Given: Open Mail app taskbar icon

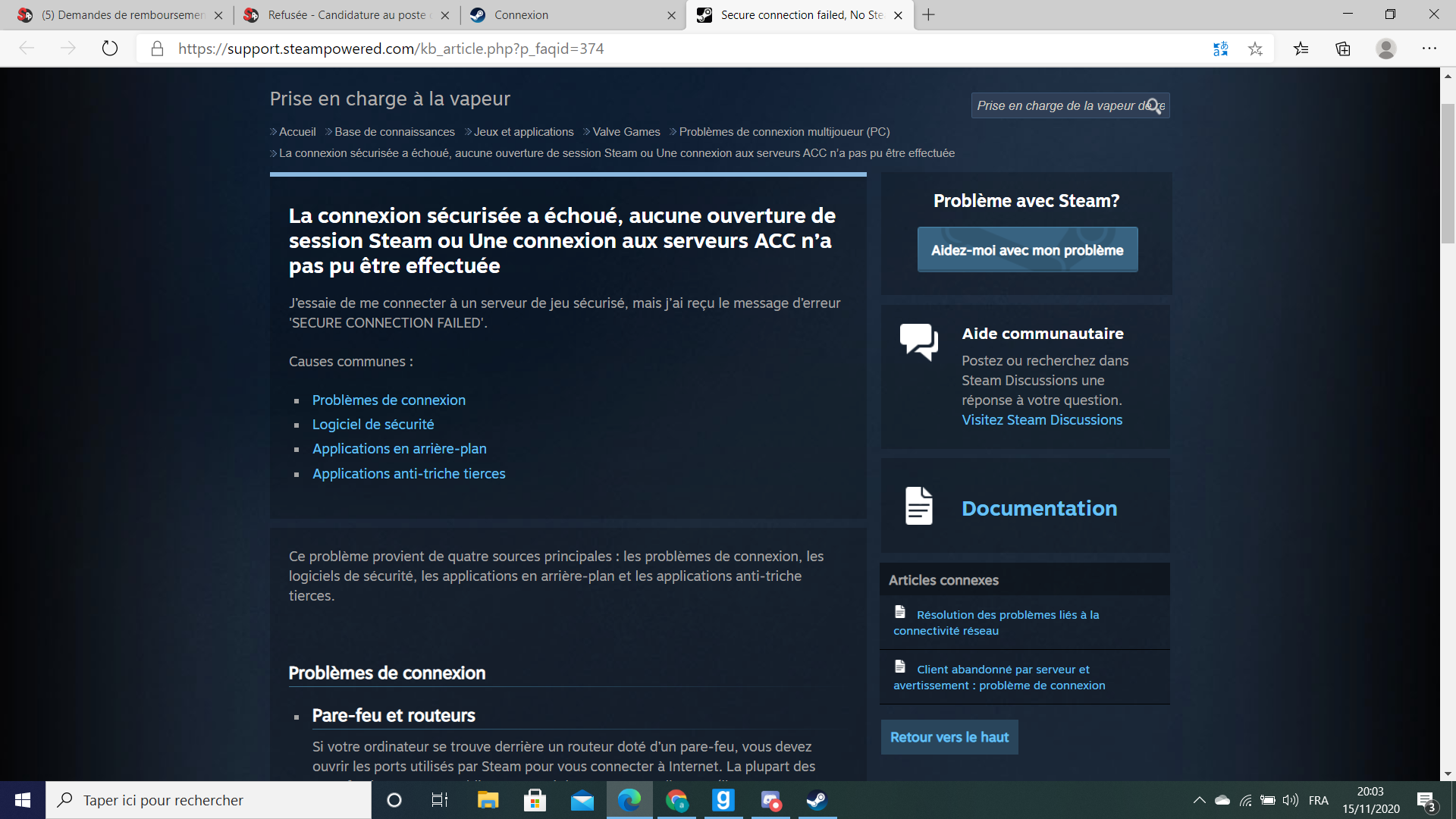Looking at the screenshot, I should coord(582,800).
